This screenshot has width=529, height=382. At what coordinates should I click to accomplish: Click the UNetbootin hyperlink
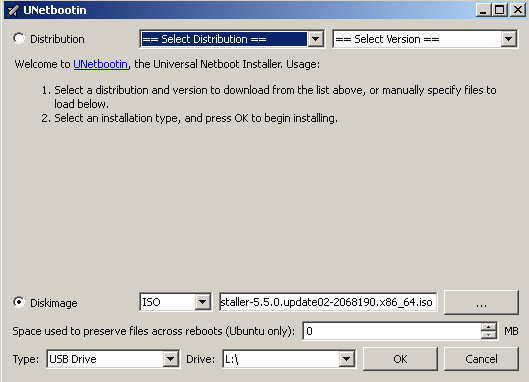(x=101, y=64)
